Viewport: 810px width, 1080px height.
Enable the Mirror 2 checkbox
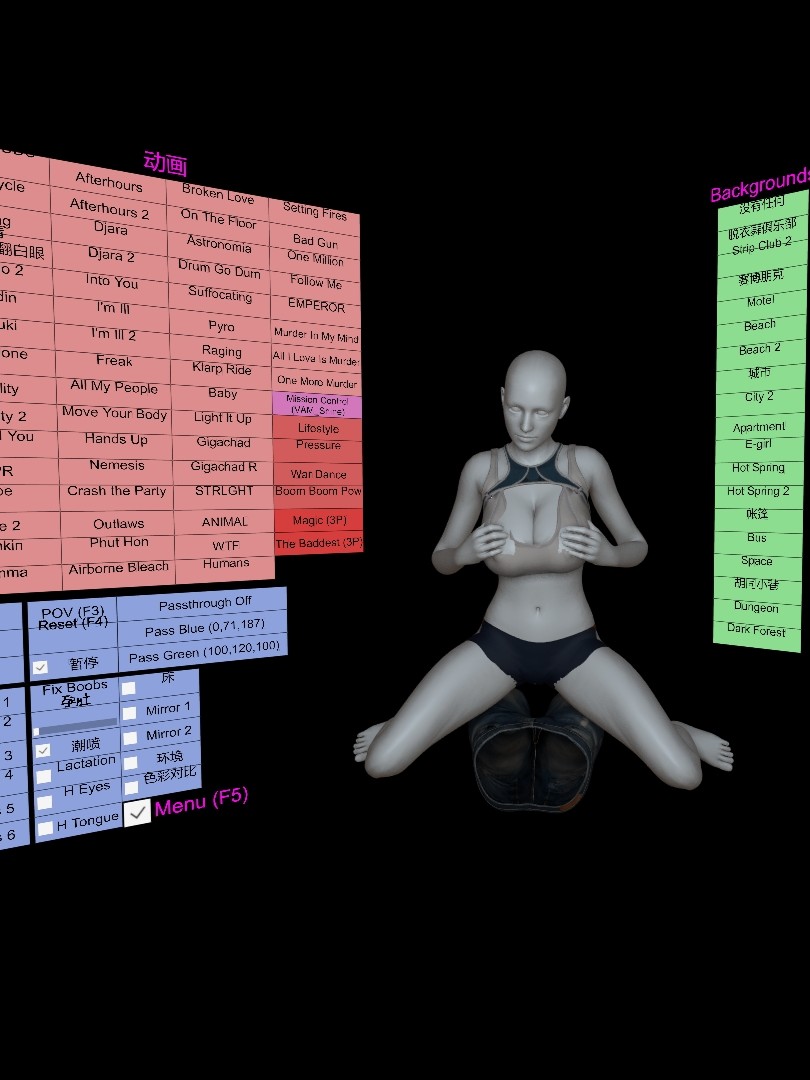[x=129, y=738]
